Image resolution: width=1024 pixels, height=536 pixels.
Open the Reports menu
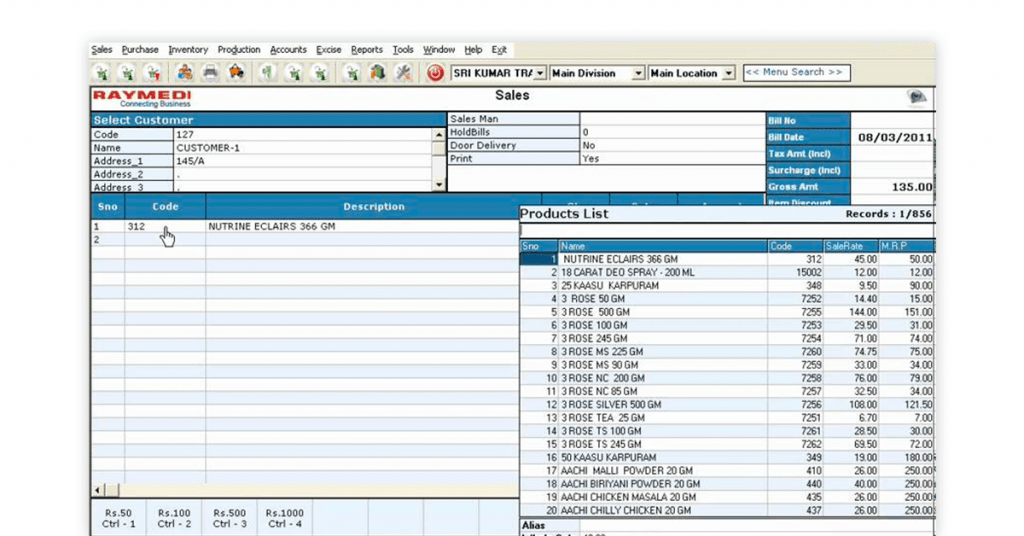pyautogui.click(x=366, y=50)
